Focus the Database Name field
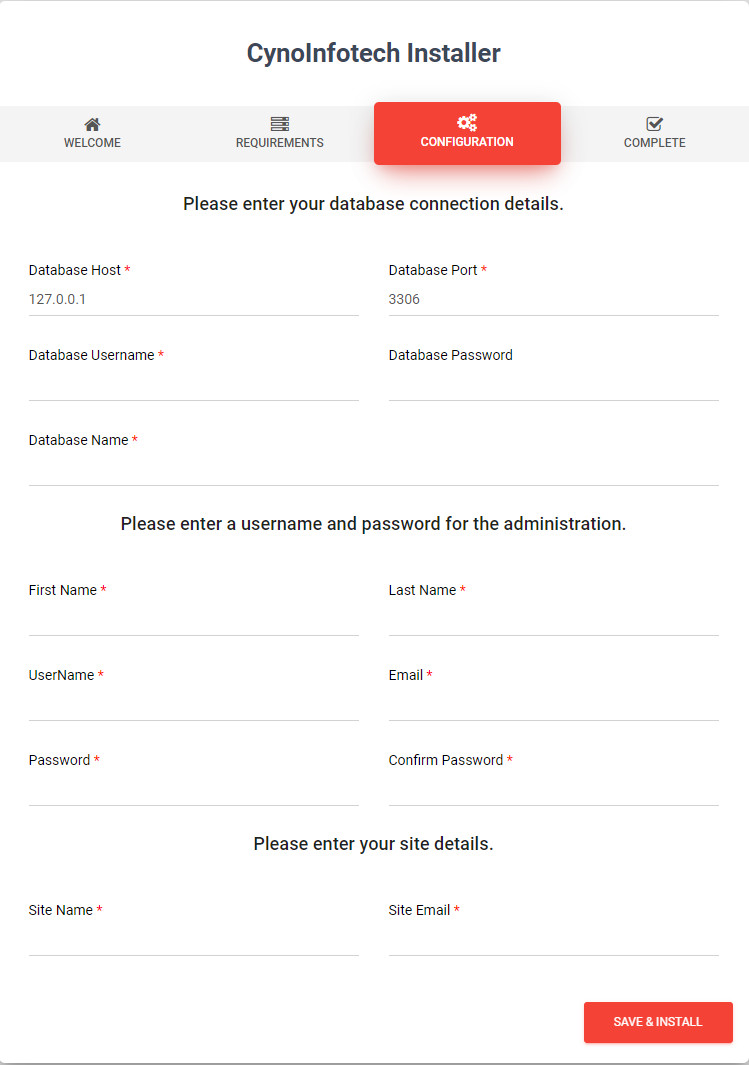The width and height of the screenshot is (749, 1065). 373,469
